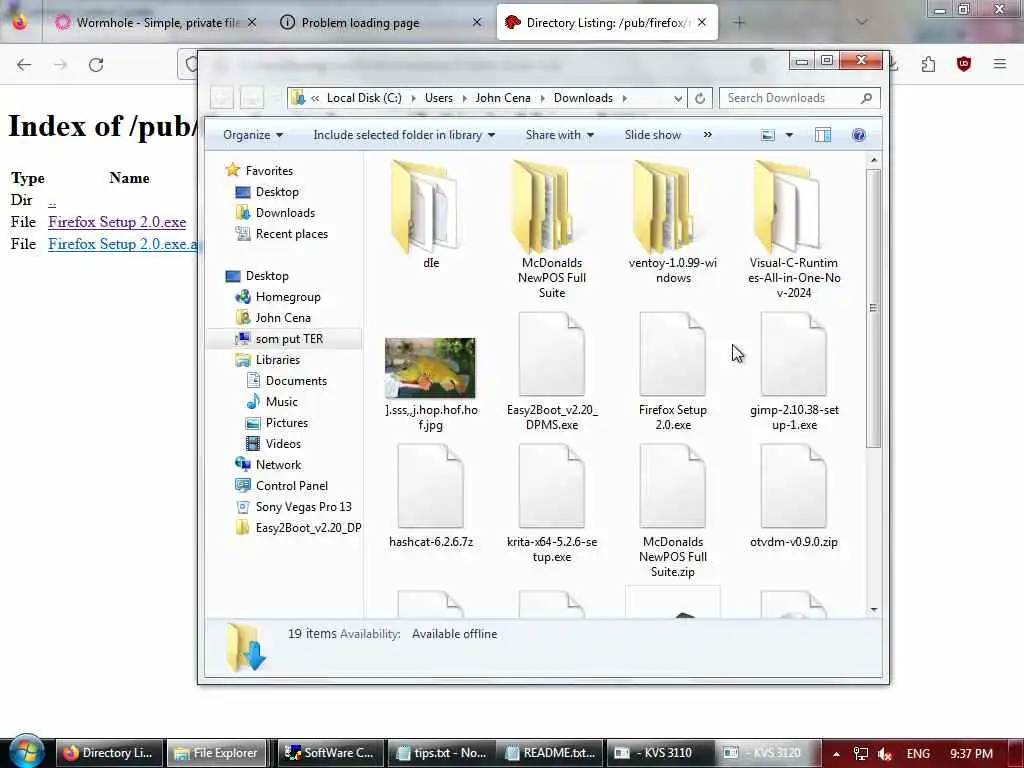The height and width of the screenshot is (768, 1024).
Task: Open Firefox hamburger menu
Action: (x=999, y=64)
